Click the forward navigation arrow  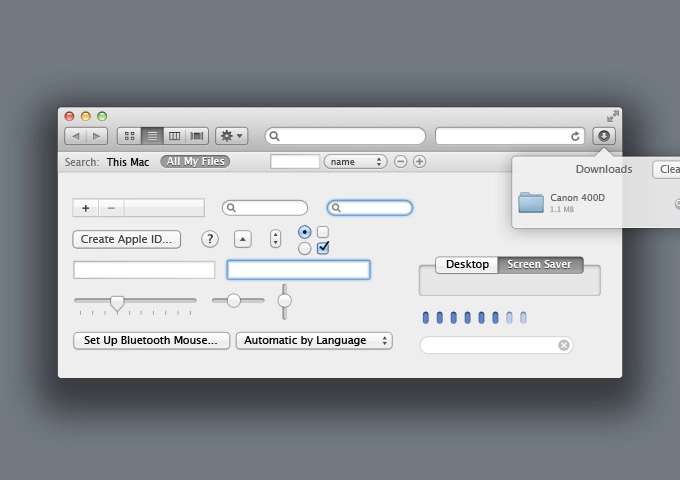tap(97, 136)
